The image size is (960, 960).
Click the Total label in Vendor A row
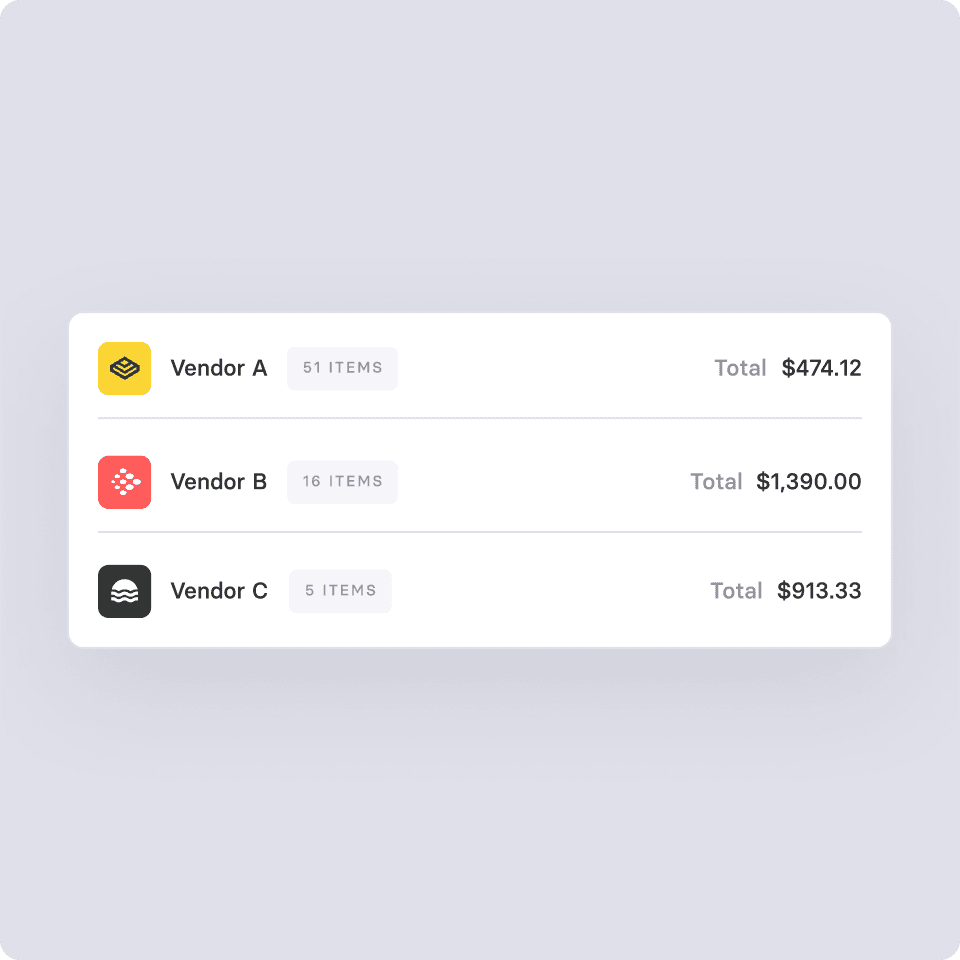tap(740, 368)
